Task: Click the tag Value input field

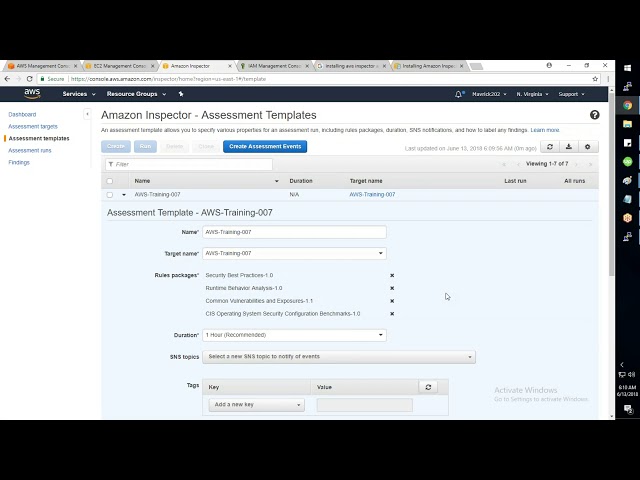Action: 364,405
